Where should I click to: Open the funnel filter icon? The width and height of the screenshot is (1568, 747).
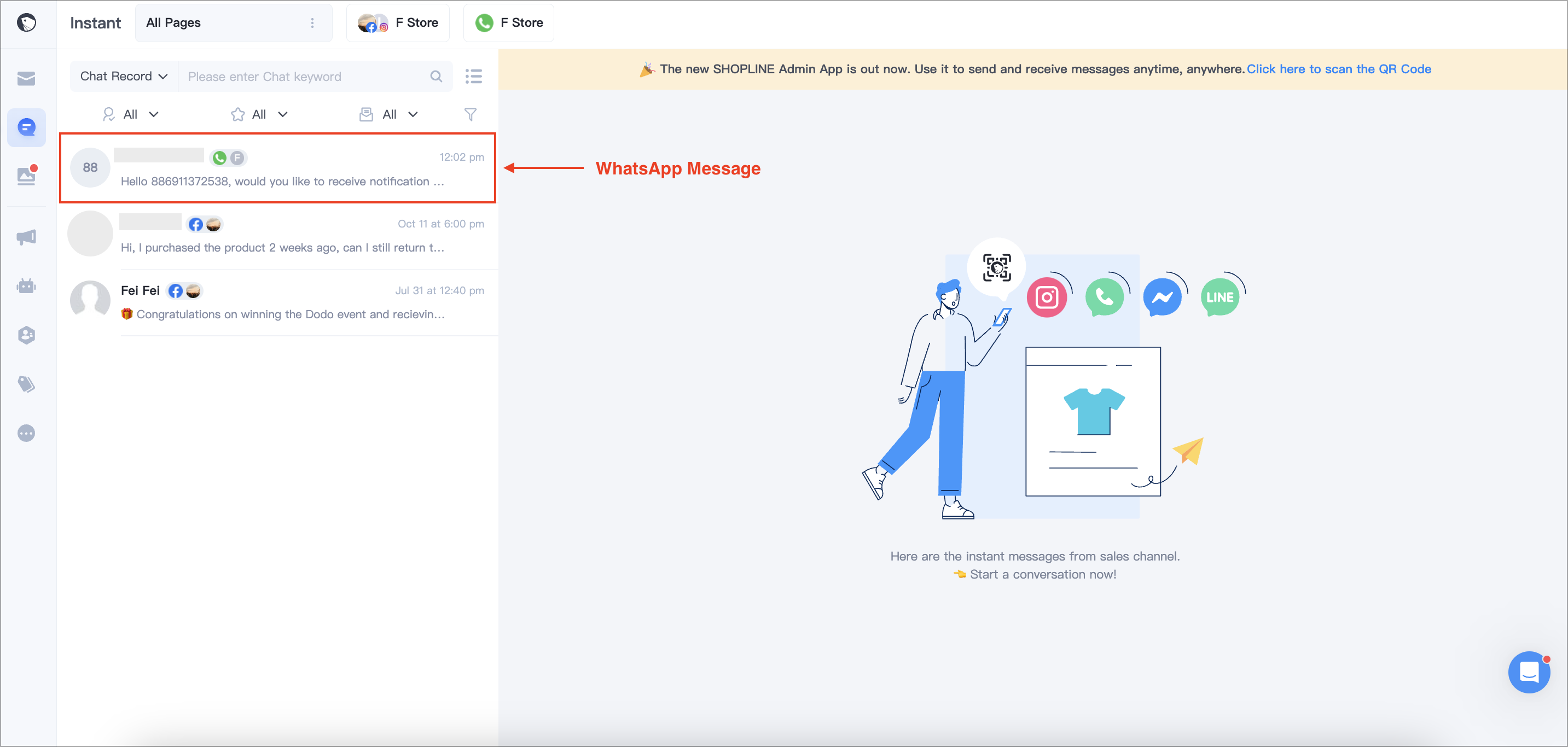pos(471,114)
